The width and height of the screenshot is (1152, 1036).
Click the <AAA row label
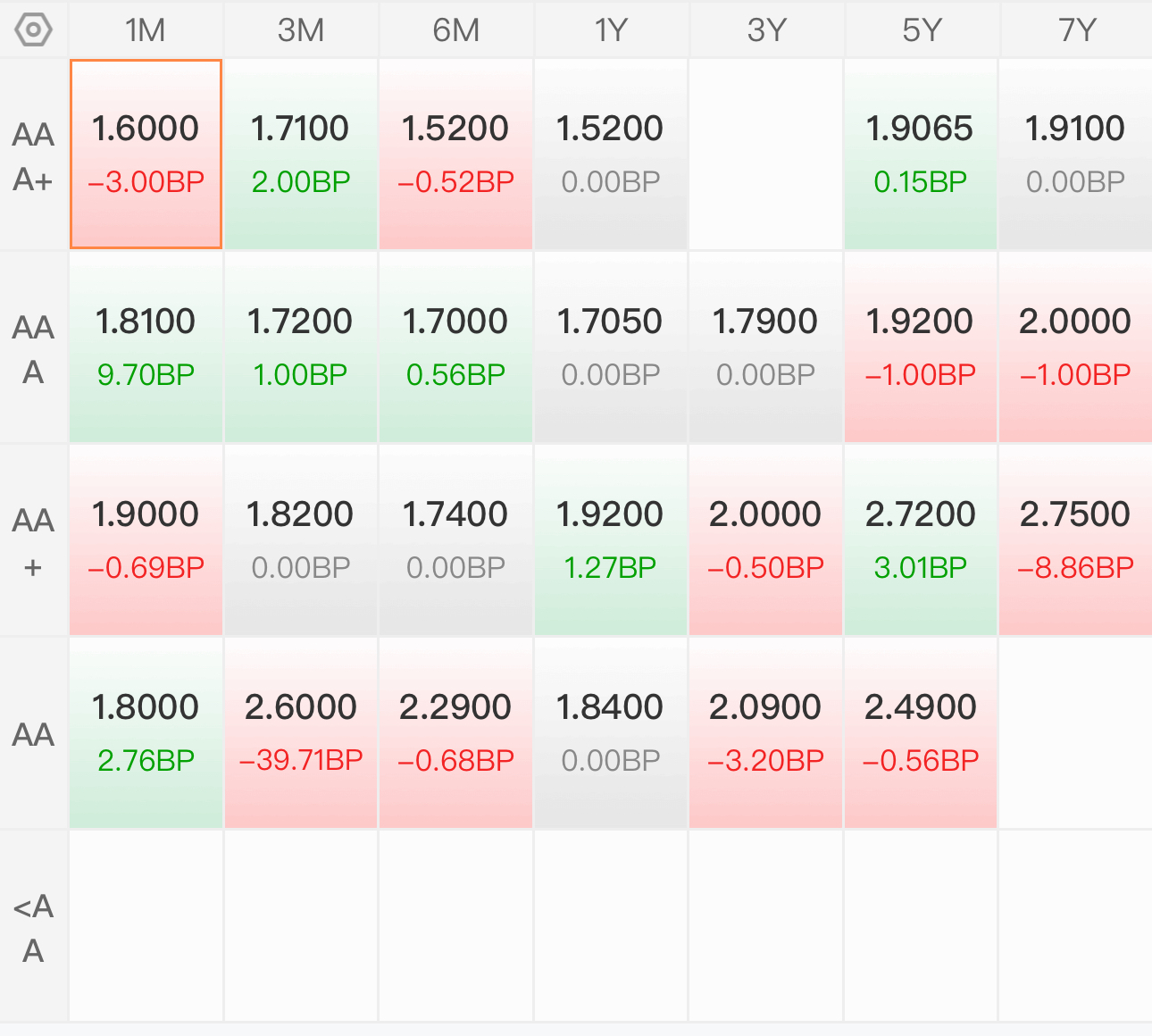[34, 927]
